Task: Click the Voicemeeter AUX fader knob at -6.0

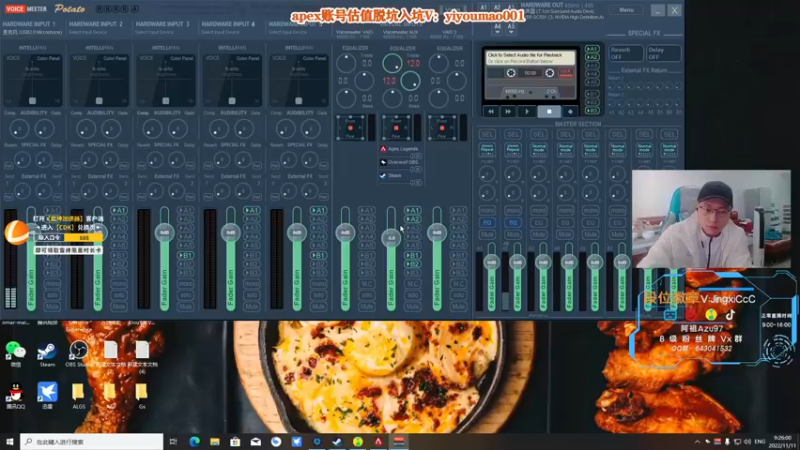Action: click(x=391, y=238)
